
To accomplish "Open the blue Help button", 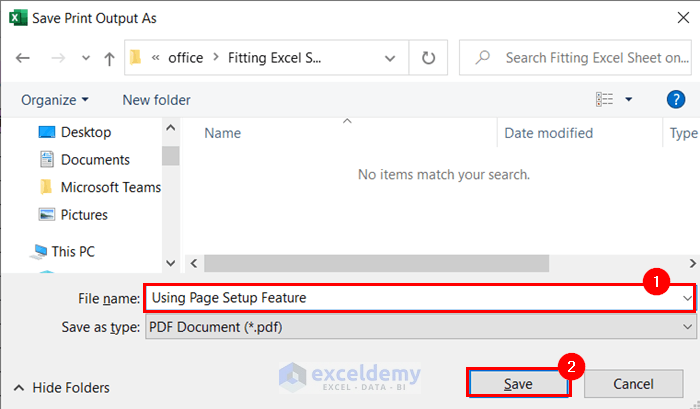I will [x=675, y=99].
